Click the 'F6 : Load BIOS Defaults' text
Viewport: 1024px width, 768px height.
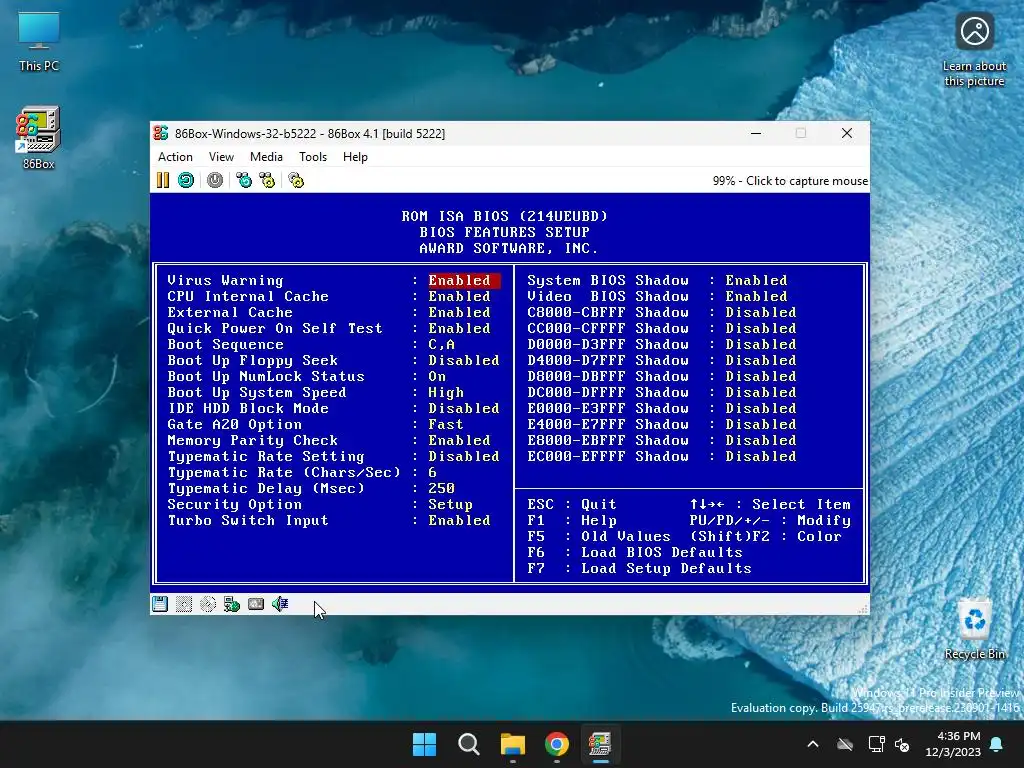(x=635, y=552)
